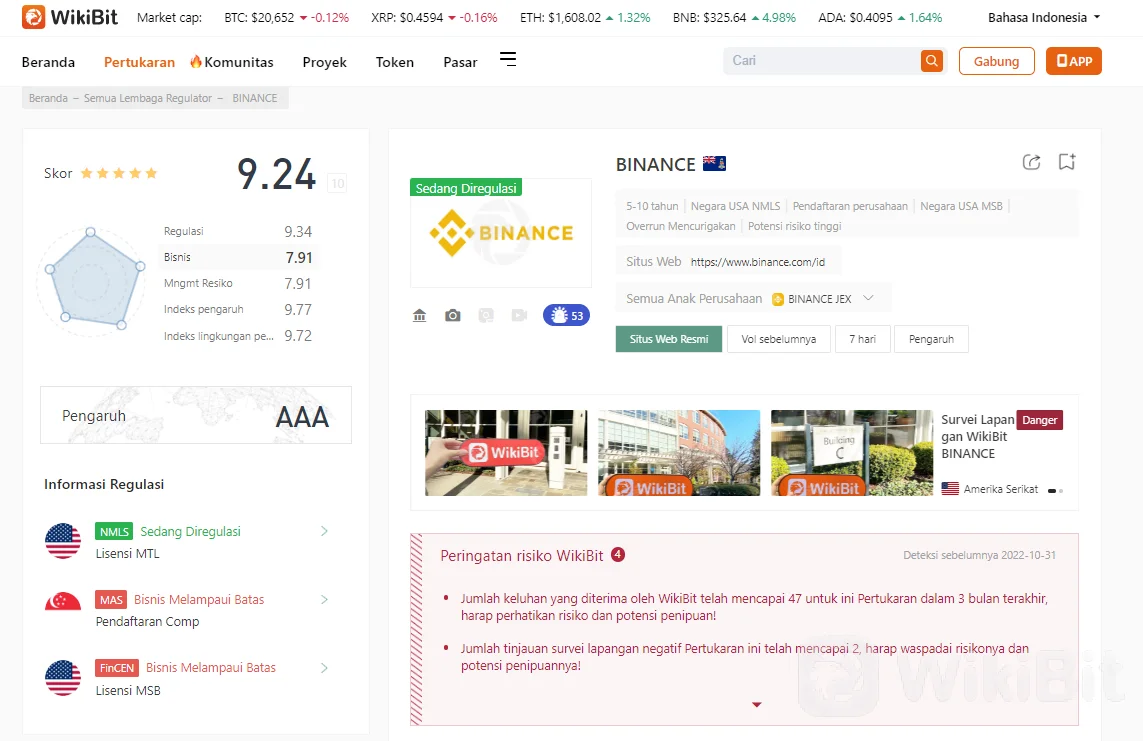Click the Overrun Mencurigakan tag
Image resolution: width=1143 pixels, height=741 pixels.
(681, 226)
